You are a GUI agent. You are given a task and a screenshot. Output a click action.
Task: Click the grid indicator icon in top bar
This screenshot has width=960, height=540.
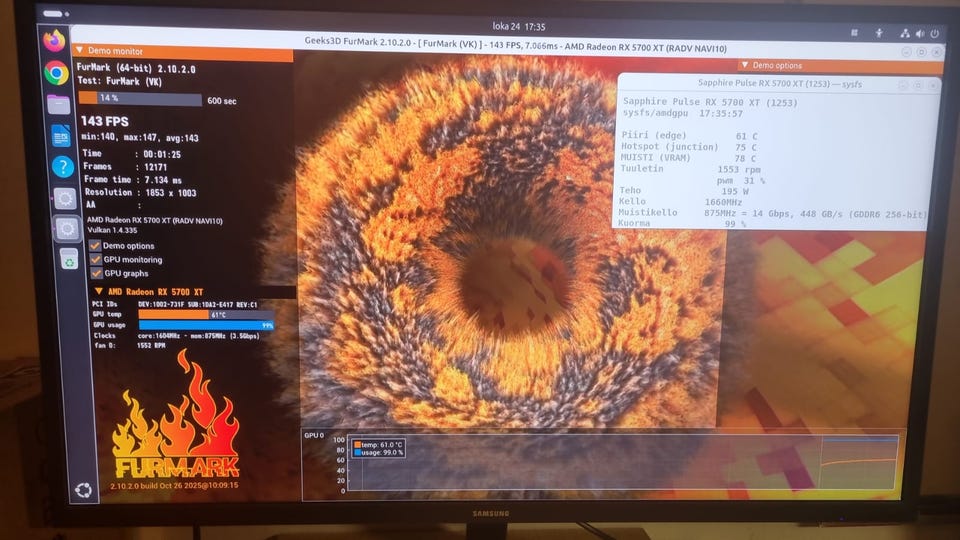[854, 33]
